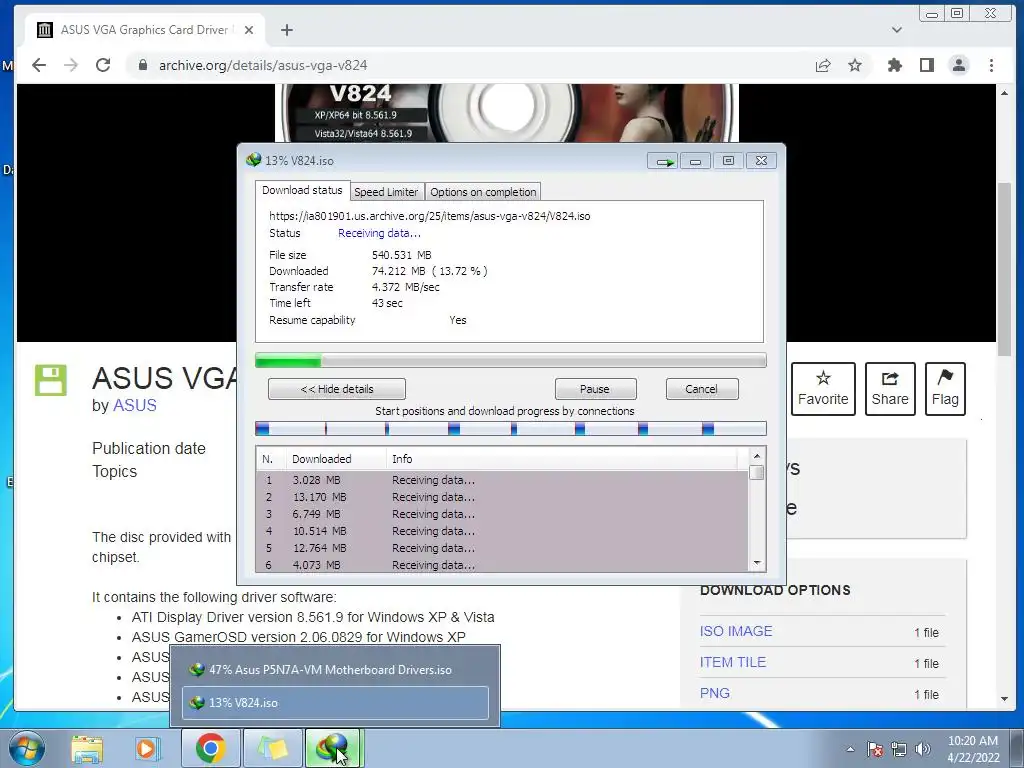The image size is (1024, 768).
Task: Click Chrome's forward arrow
Action: pyautogui.click(x=71, y=65)
